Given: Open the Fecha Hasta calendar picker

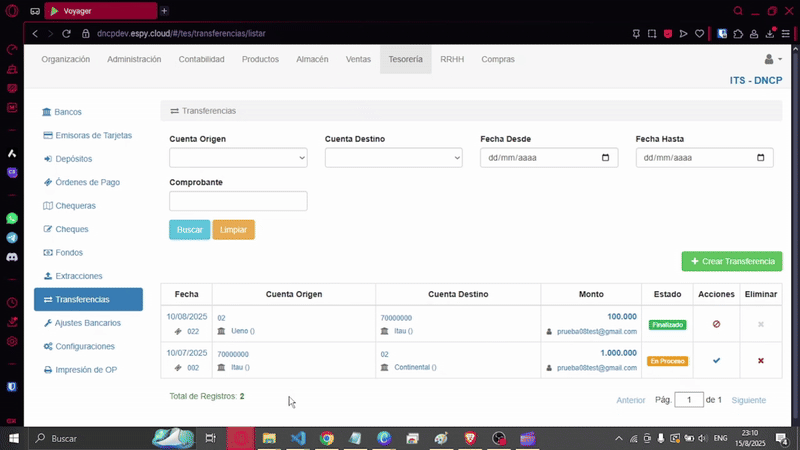Looking at the screenshot, I should (760, 158).
